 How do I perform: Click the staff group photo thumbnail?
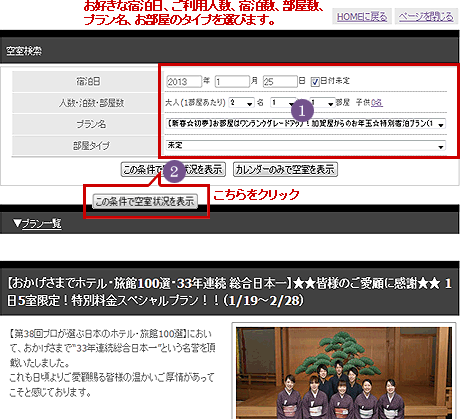point(344,372)
